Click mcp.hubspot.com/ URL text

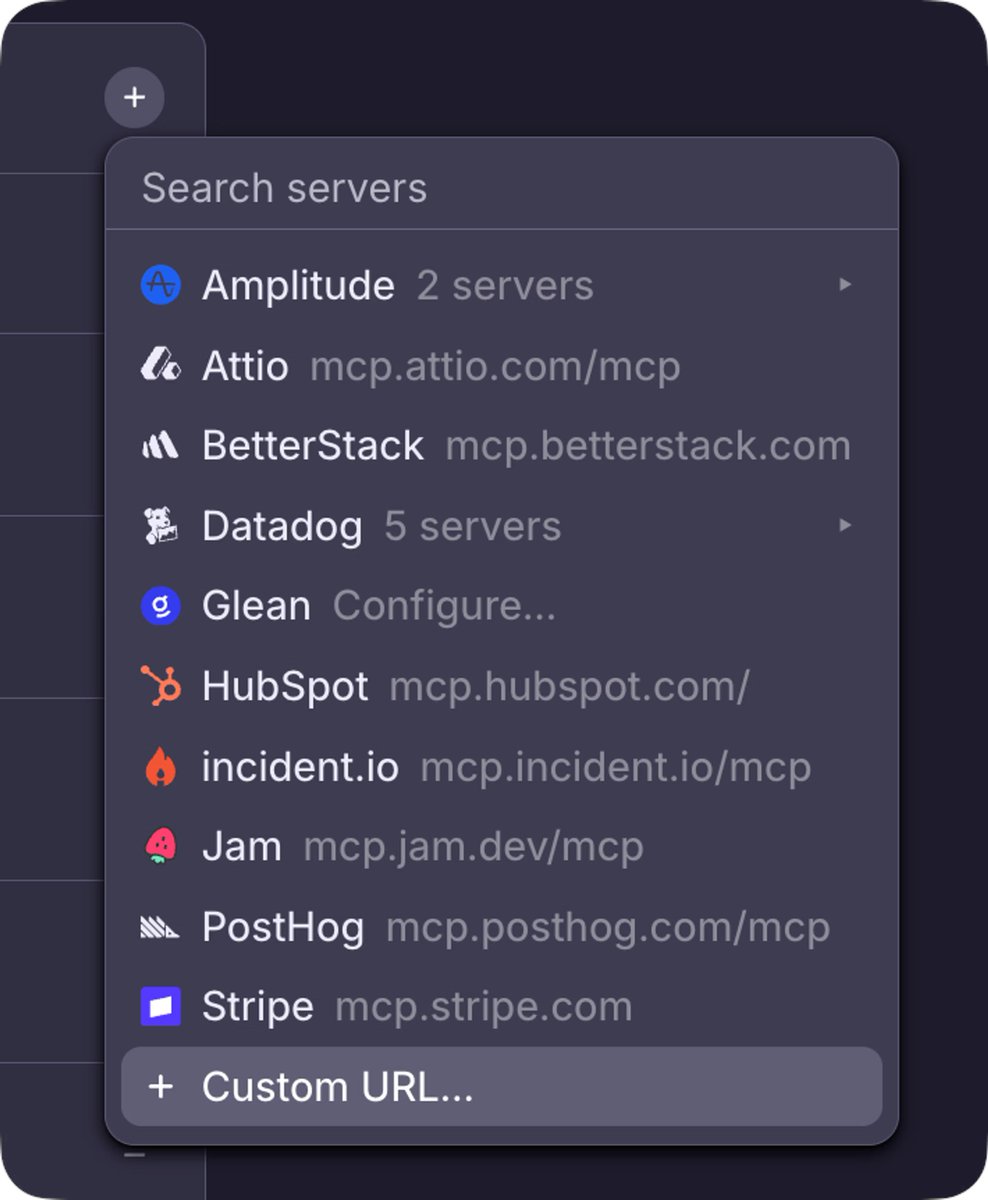(569, 687)
